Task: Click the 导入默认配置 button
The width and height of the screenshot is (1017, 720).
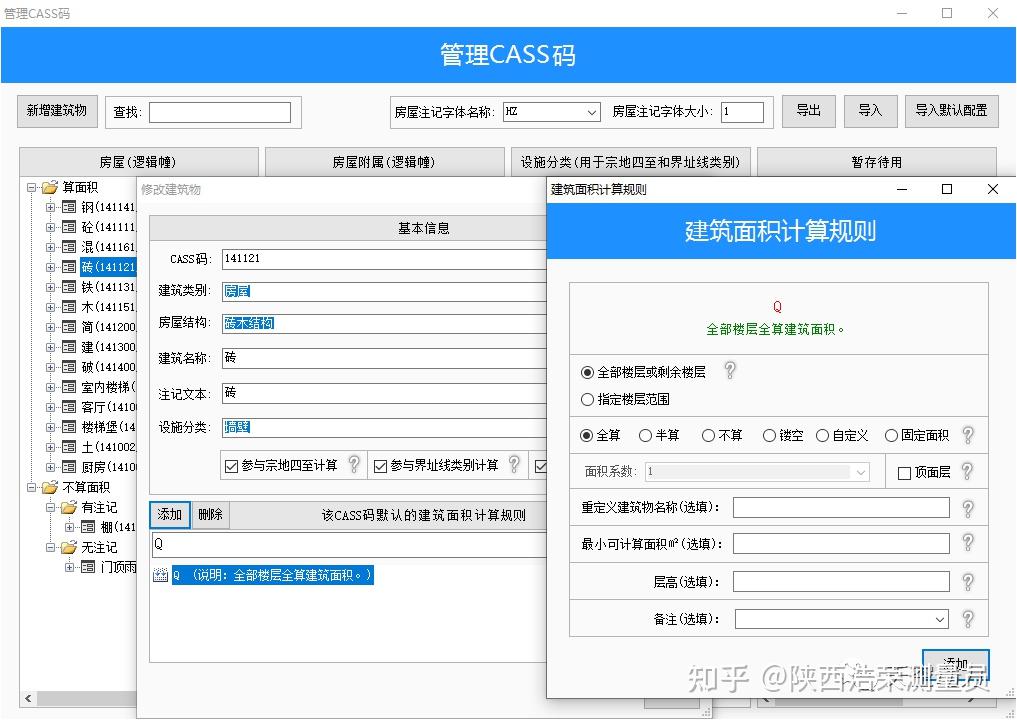Action: pos(951,111)
